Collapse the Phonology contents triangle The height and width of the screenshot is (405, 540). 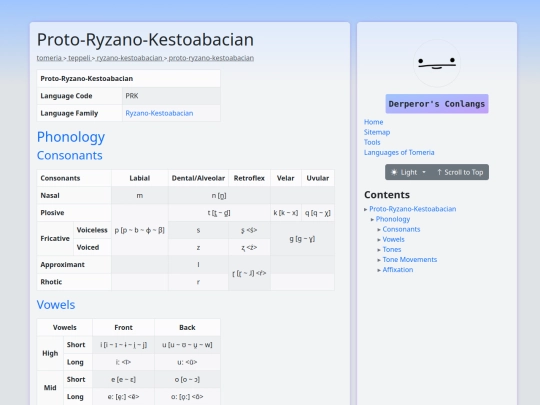pyautogui.click(x=372, y=219)
